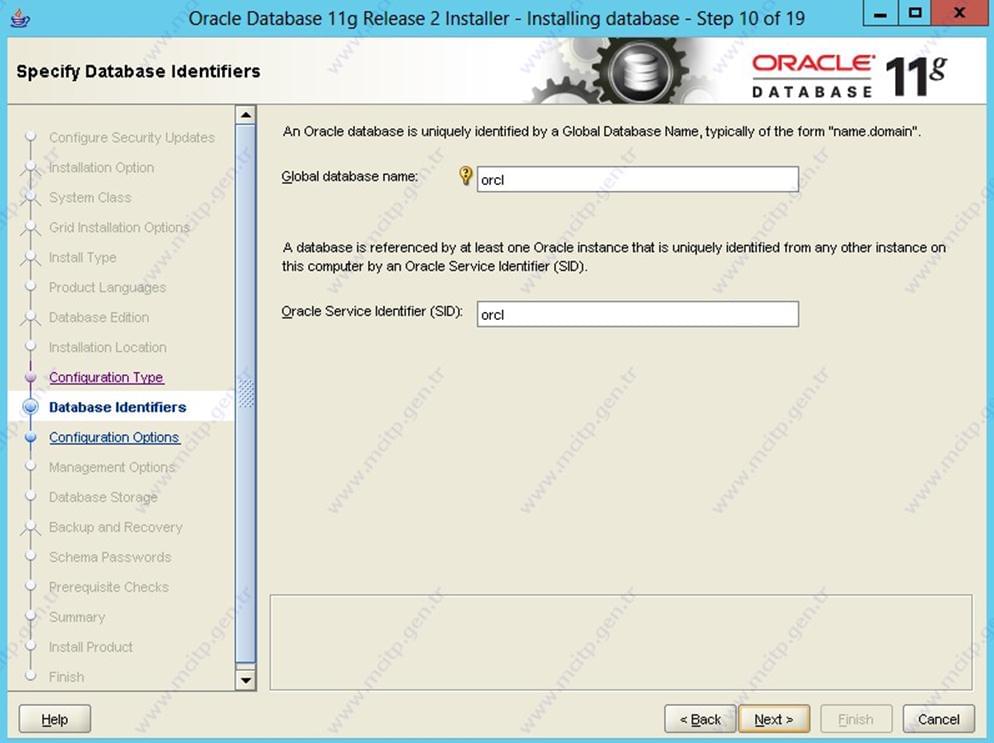Go to Configuration Options step
This screenshot has height=743, width=994.
pos(114,437)
